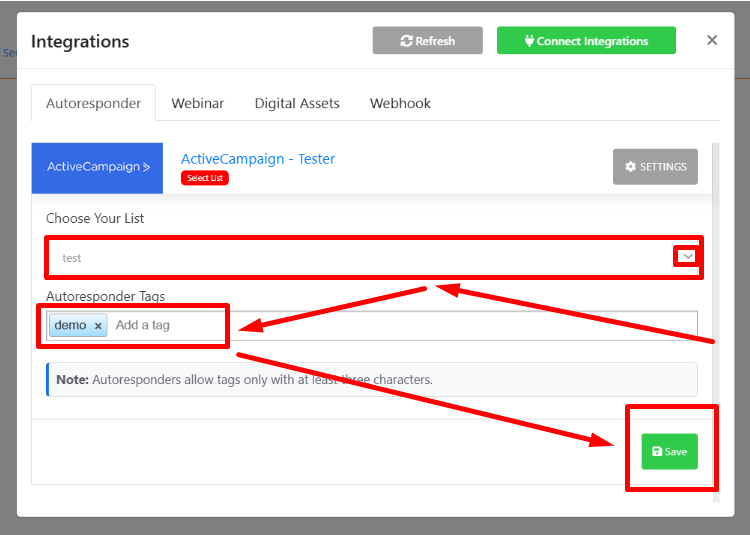Open the Webhook tab
This screenshot has height=535, width=750.
pyautogui.click(x=400, y=103)
